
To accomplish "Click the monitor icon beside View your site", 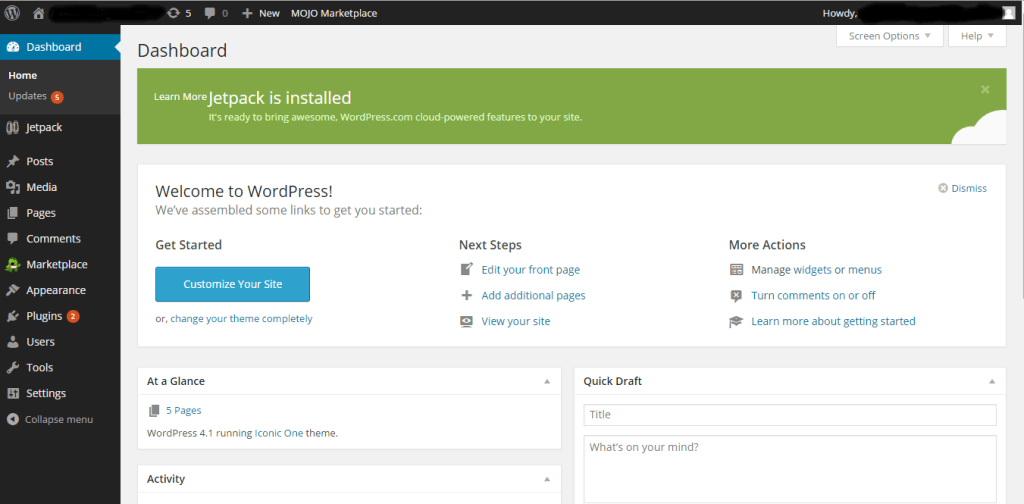I will (466, 321).
